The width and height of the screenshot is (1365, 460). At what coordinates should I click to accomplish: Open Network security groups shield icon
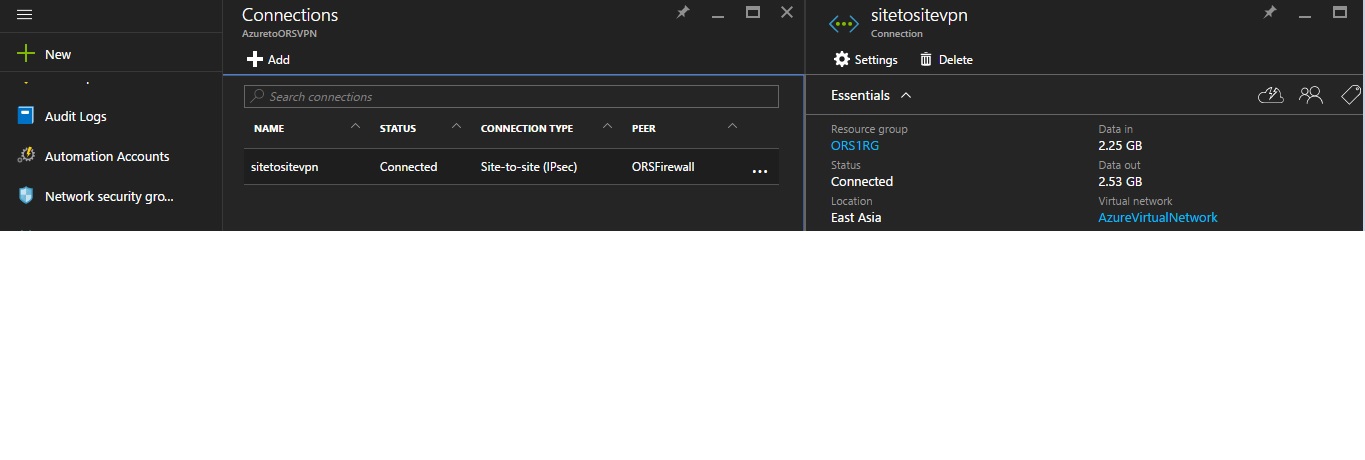point(26,196)
